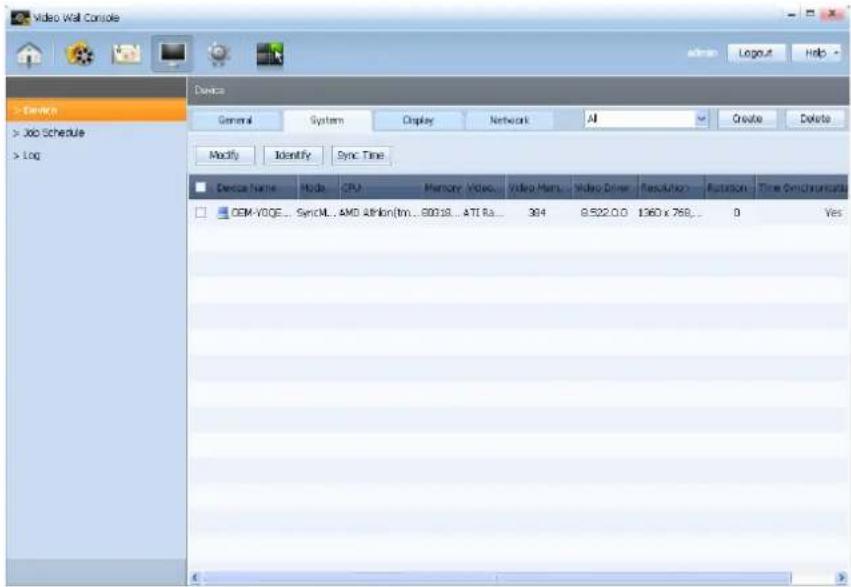The width and height of the screenshot is (851, 587).
Task: Click the Logout button
Action: [755, 53]
